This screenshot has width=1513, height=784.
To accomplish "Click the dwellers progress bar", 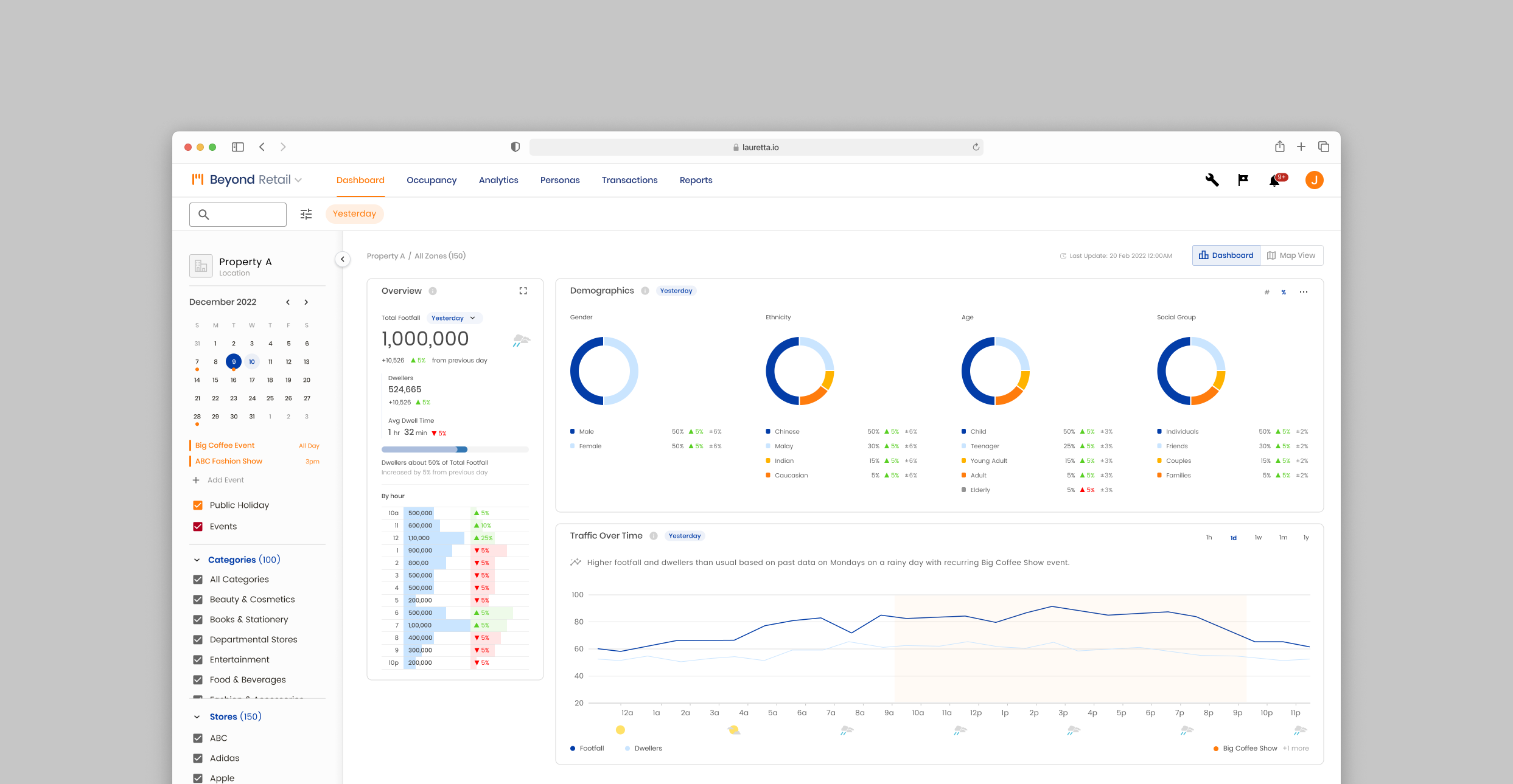I will click(455, 449).
